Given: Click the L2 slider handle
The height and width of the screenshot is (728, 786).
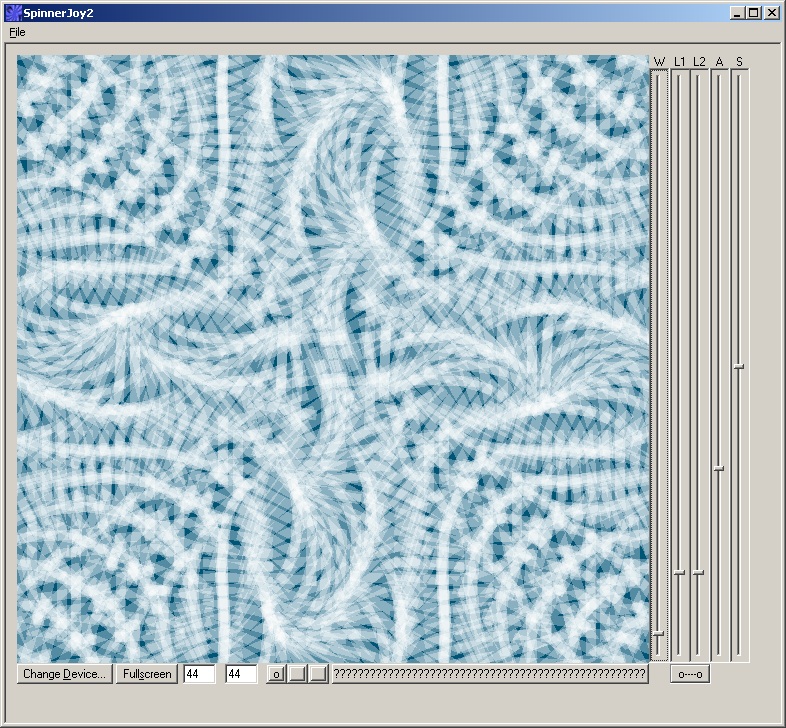Looking at the screenshot, I should point(699,572).
